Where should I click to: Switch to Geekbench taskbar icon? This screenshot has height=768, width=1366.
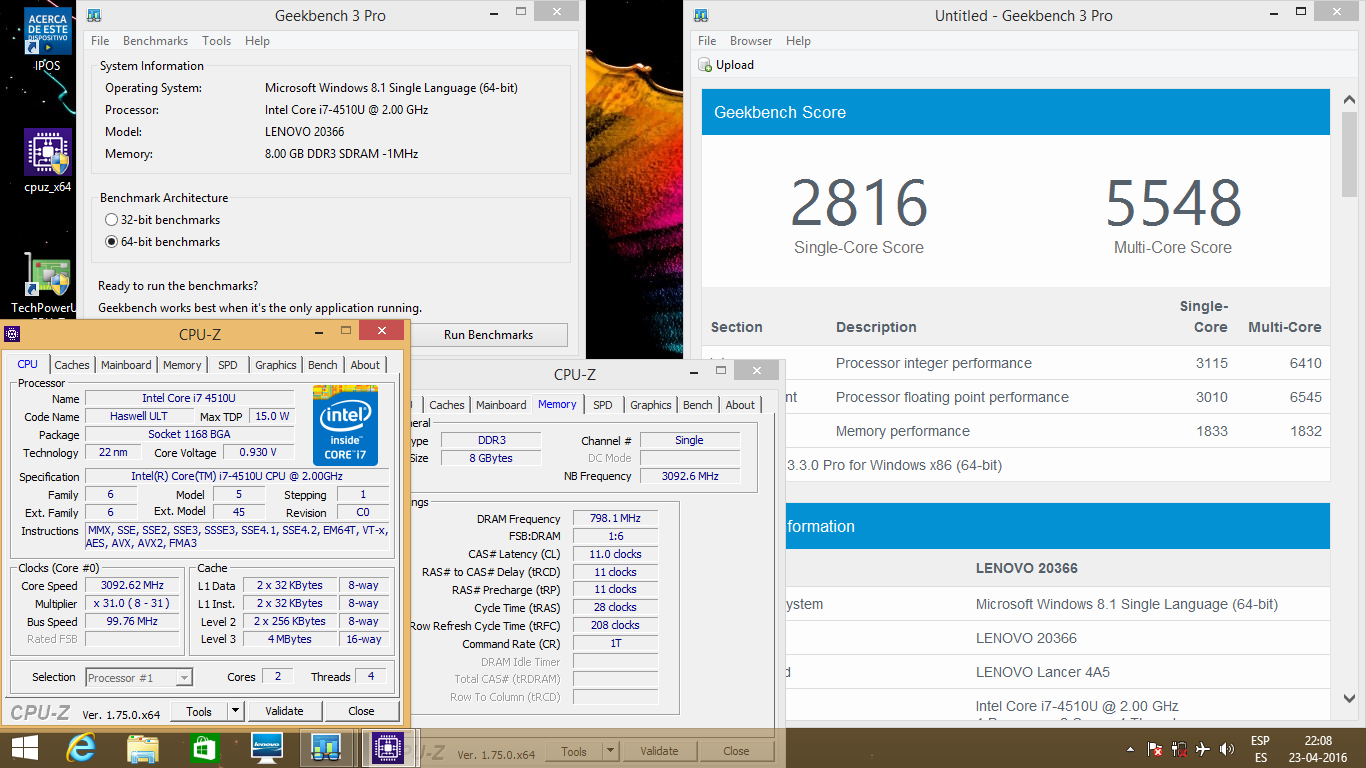(327, 748)
